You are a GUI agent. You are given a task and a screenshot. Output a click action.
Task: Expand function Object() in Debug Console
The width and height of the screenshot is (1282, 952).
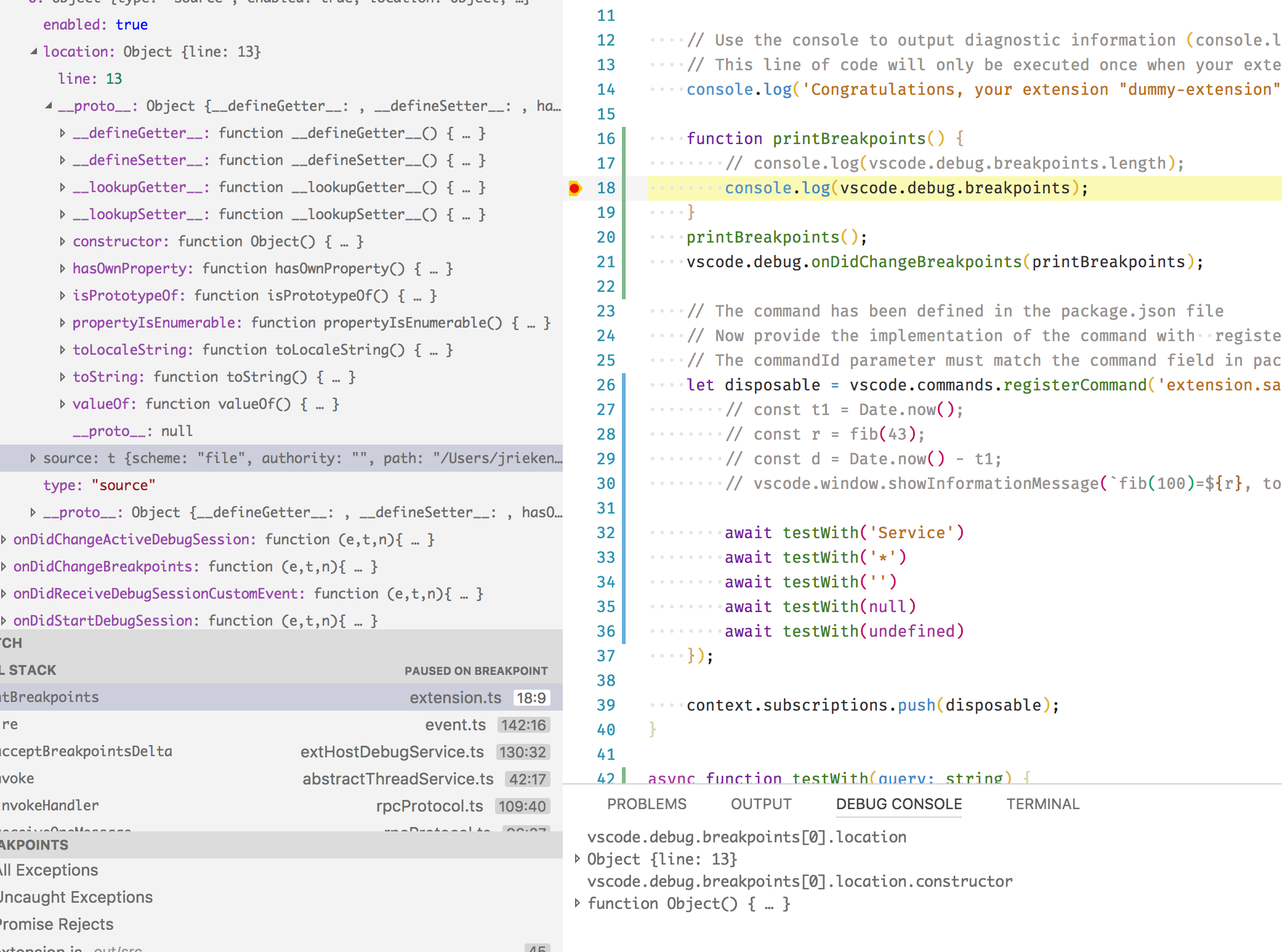coord(578,903)
